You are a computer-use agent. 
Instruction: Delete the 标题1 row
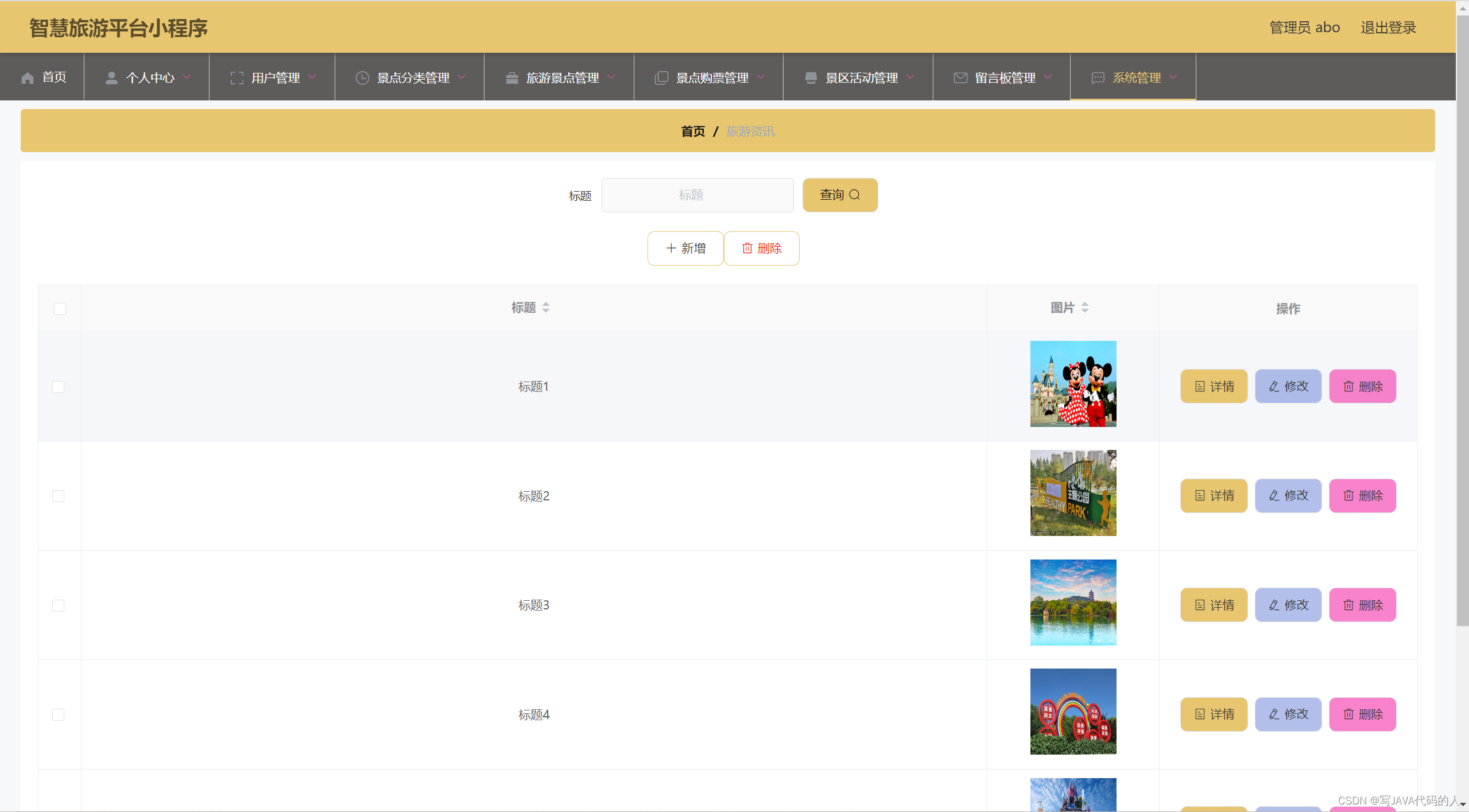[x=1362, y=386]
